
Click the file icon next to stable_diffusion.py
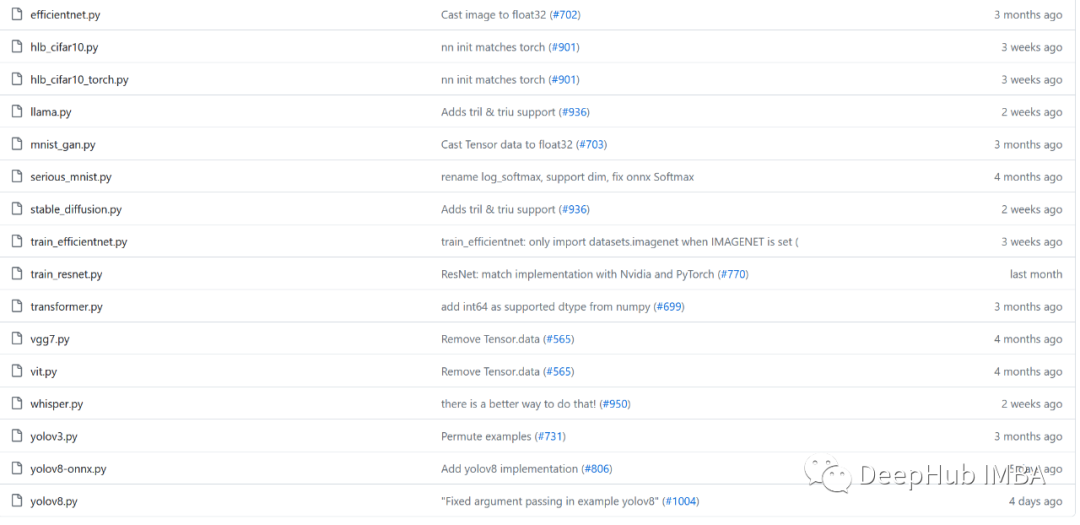coord(17,209)
